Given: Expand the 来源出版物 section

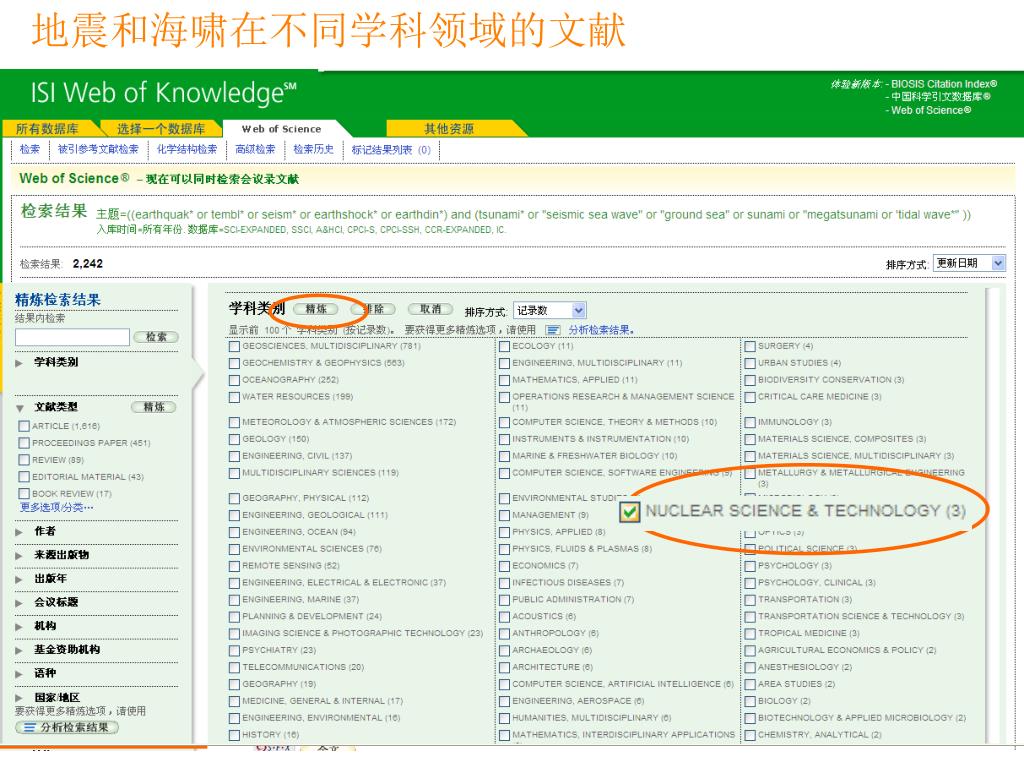Looking at the screenshot, I should point(19,556).
